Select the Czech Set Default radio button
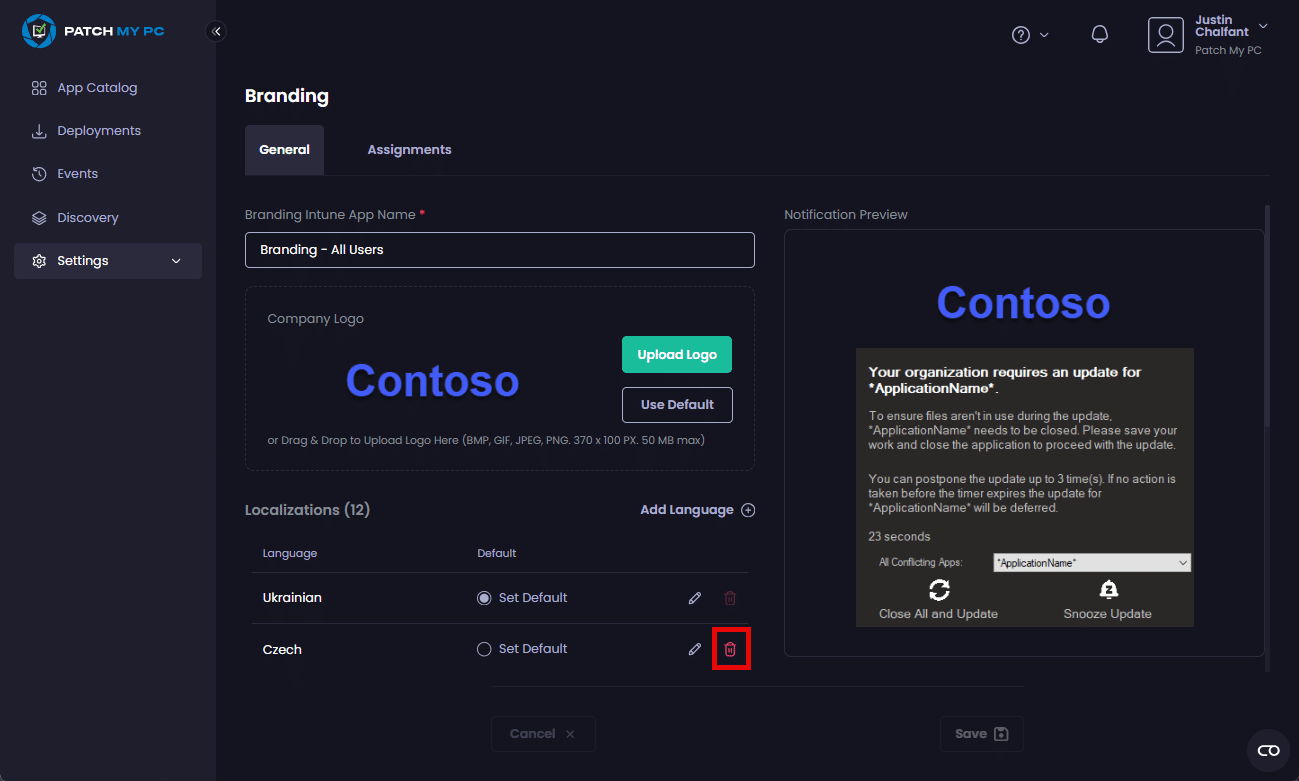1299x781 pixels. pos(485,649)
